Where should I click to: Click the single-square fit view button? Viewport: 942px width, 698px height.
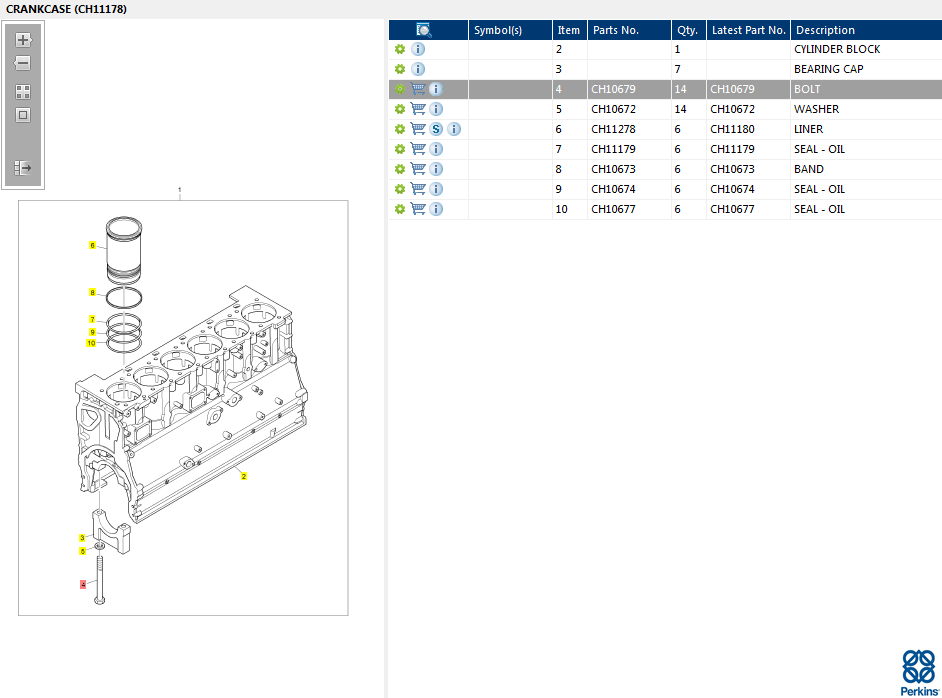click(x=23, y=115)
